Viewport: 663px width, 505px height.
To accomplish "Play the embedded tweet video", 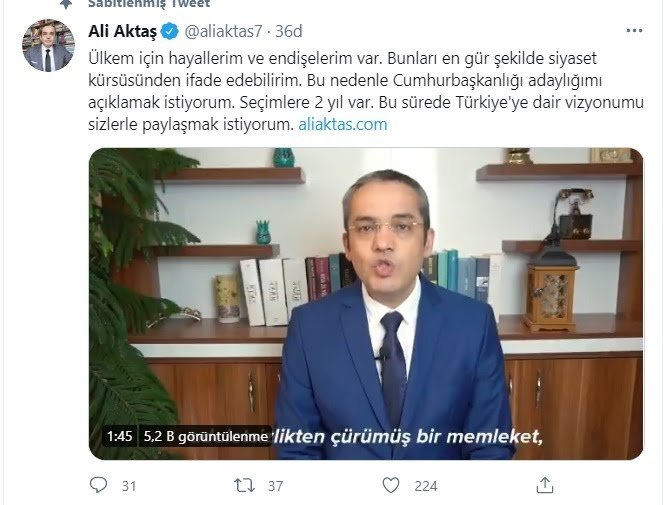I will pyautogui.click(x=366, y=303).
